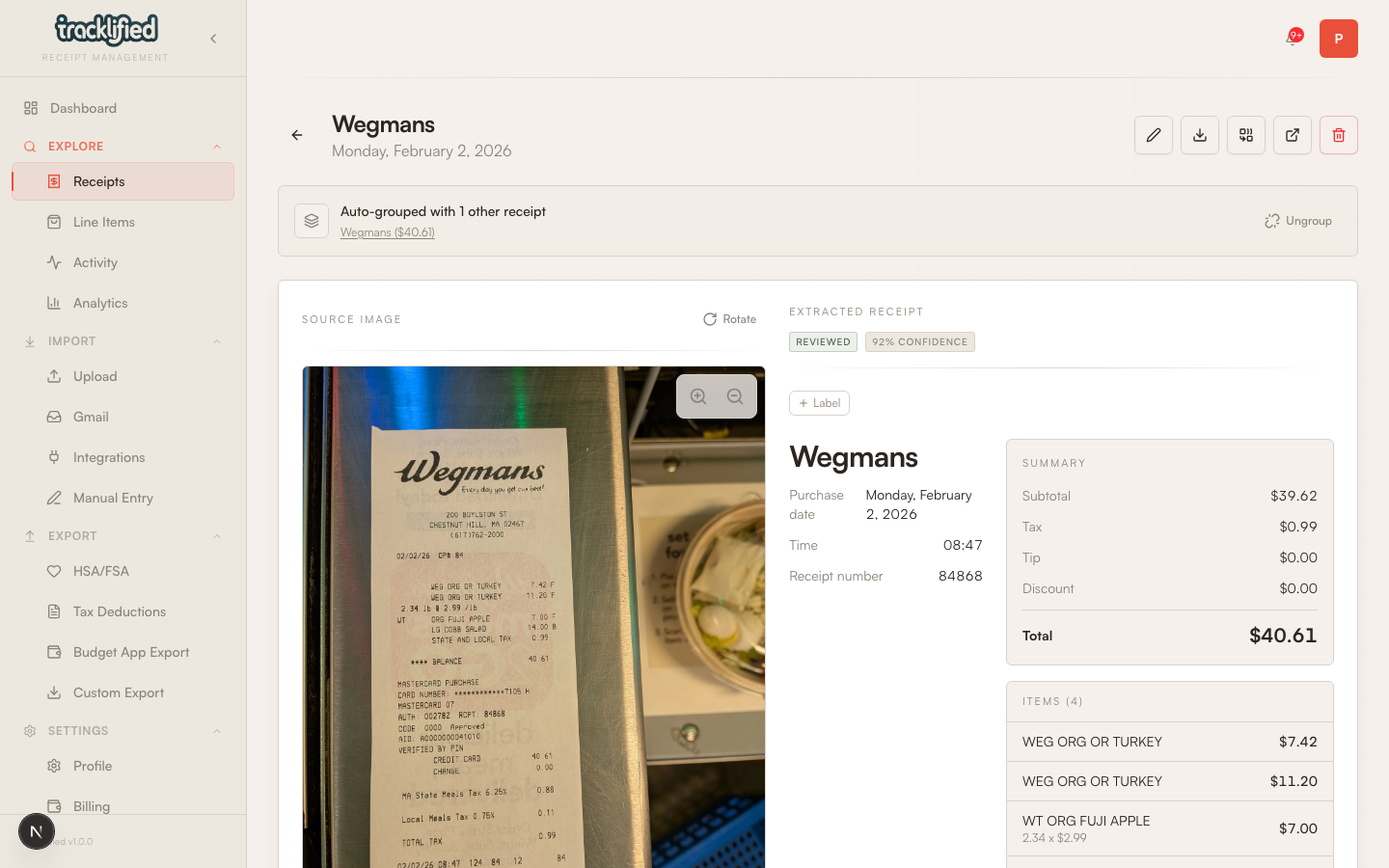The image size is (1389, 868).
Task: Collapse the Settings section
Action: coord(123,731)
